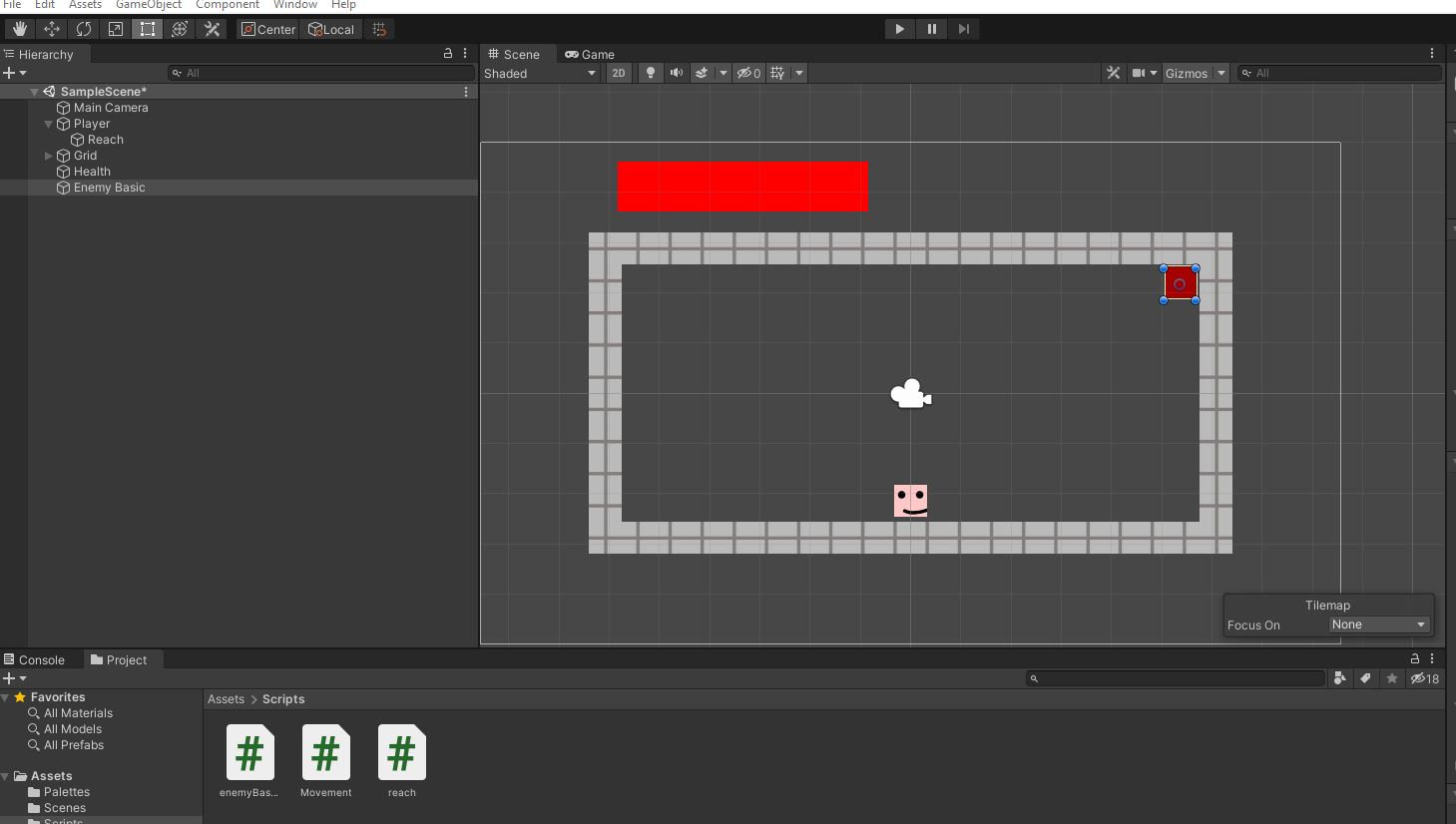The height and width of the screenshot is (824, 1456).
Task: Open Scene view options menu
Action: click(1432, 54)
